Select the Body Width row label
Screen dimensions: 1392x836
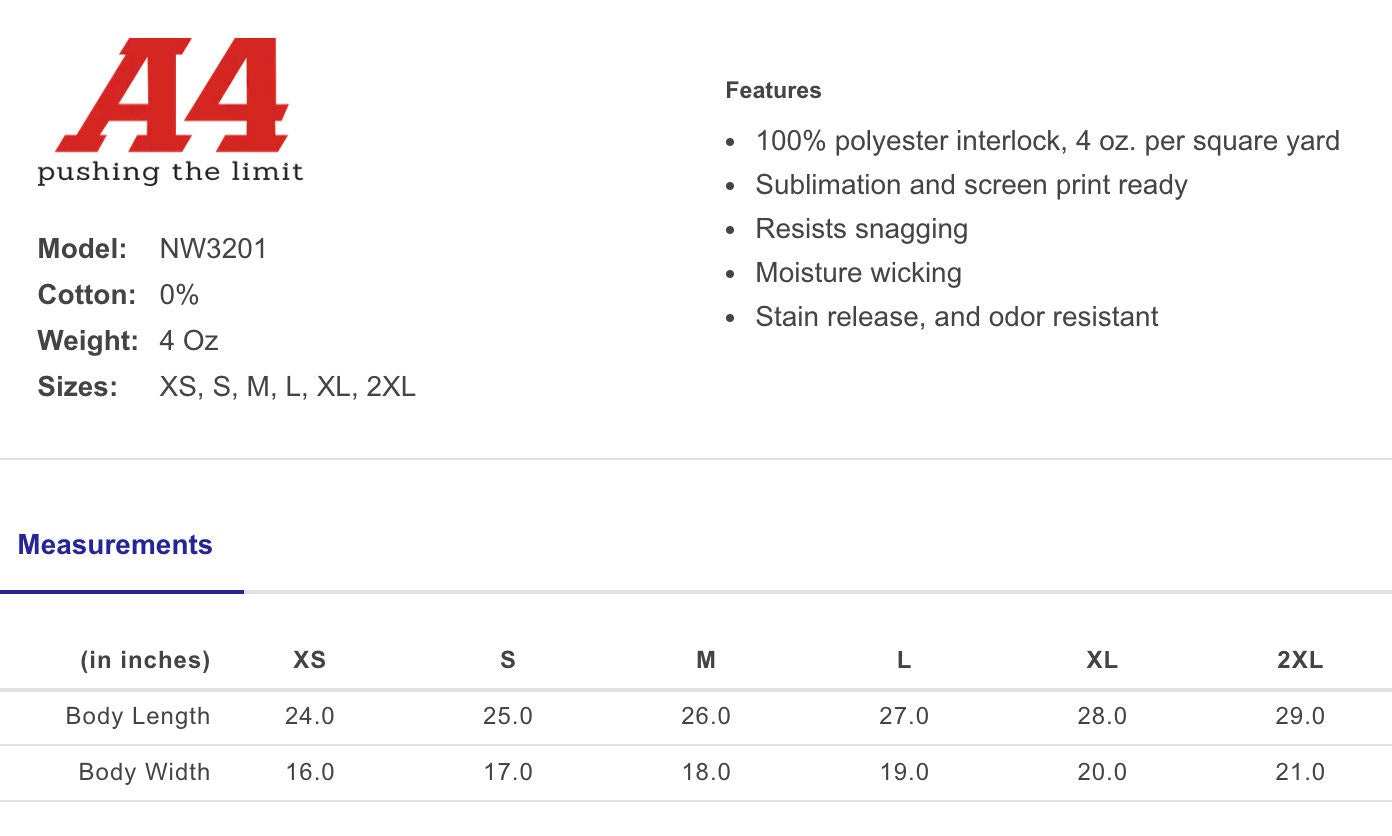point(144,772)
